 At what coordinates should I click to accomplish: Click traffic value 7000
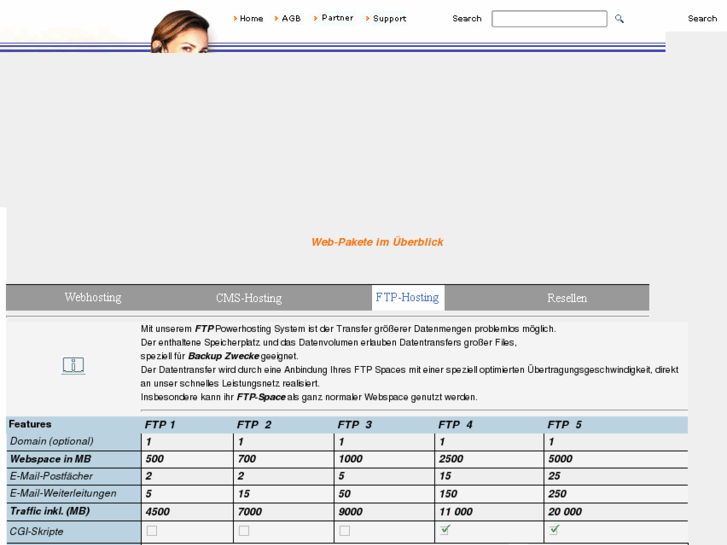pos(250,512)
